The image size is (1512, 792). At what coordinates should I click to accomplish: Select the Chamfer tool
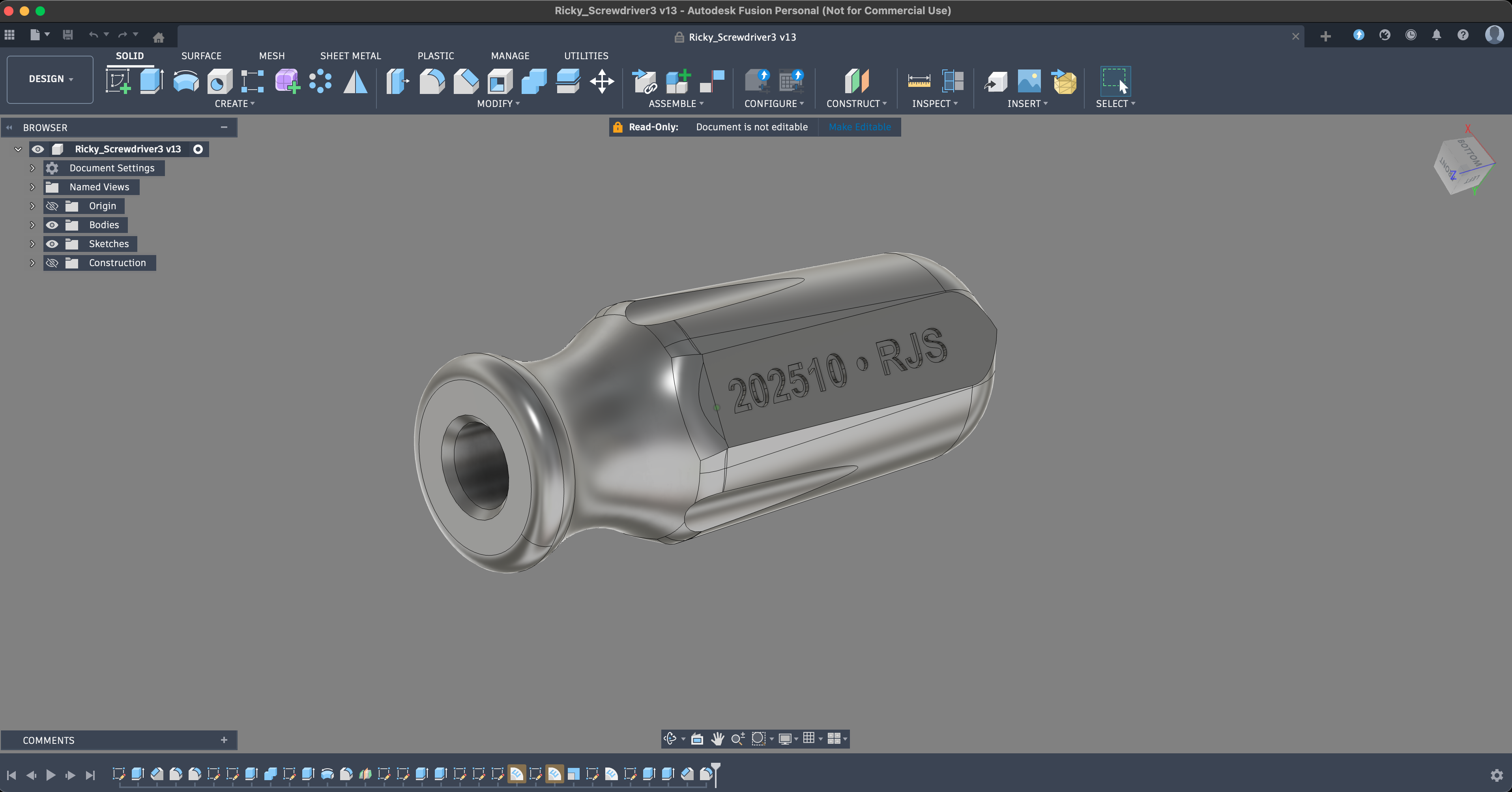[466, 81]
